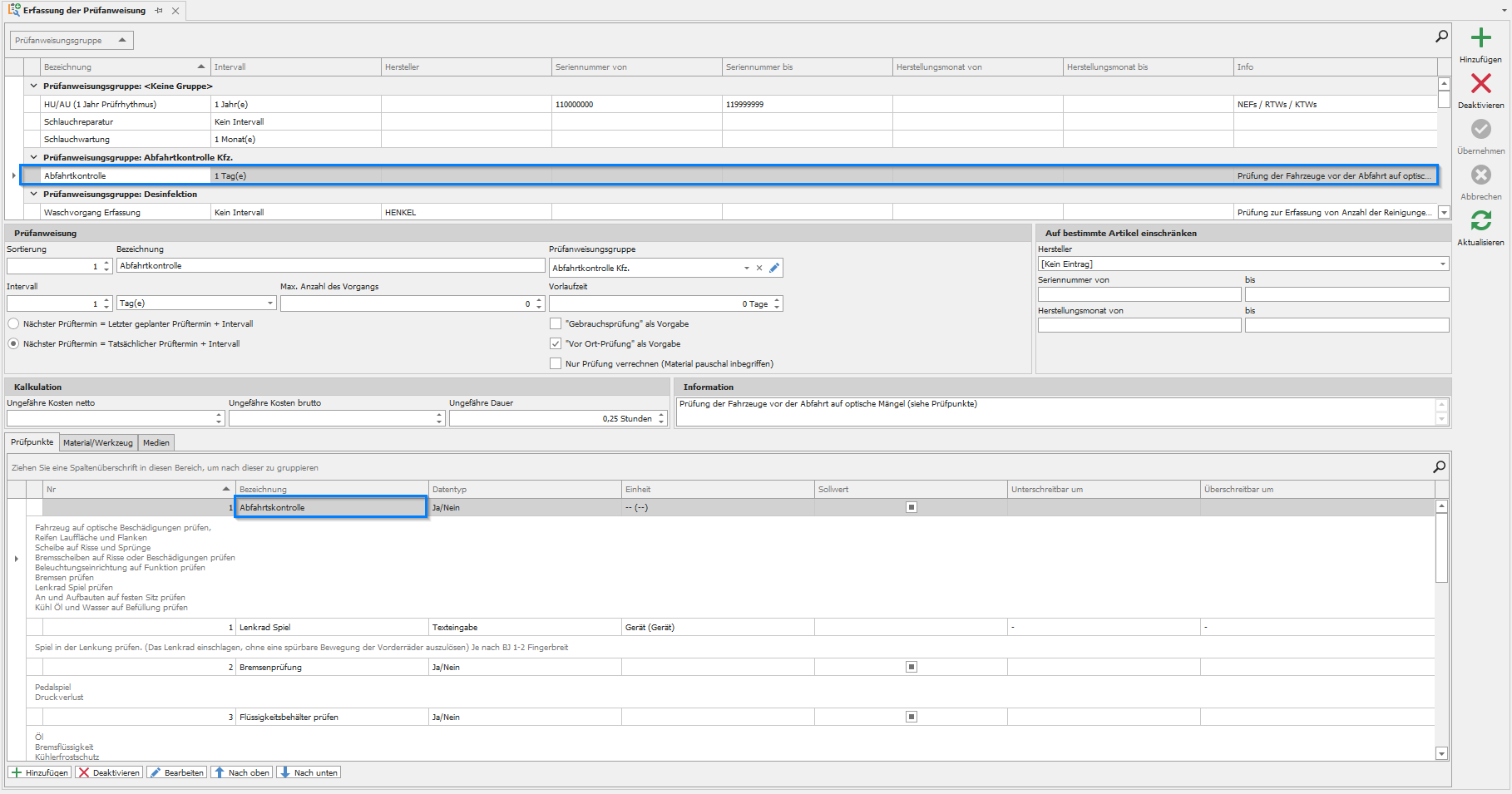Click the green plus Hinzufügen icon in the right sidebar
The width and height of the screenshot is (1512, 794).
[x=1480, y=38]
